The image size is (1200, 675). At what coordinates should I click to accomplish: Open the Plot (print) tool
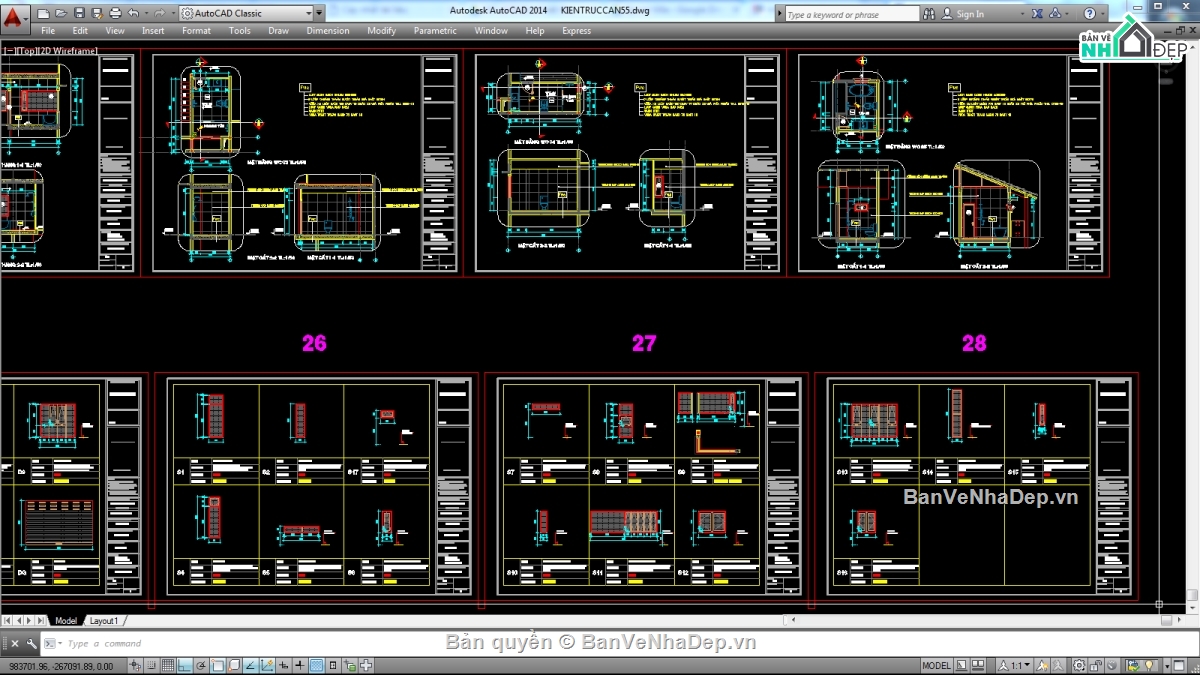click(x=115, y=13)
